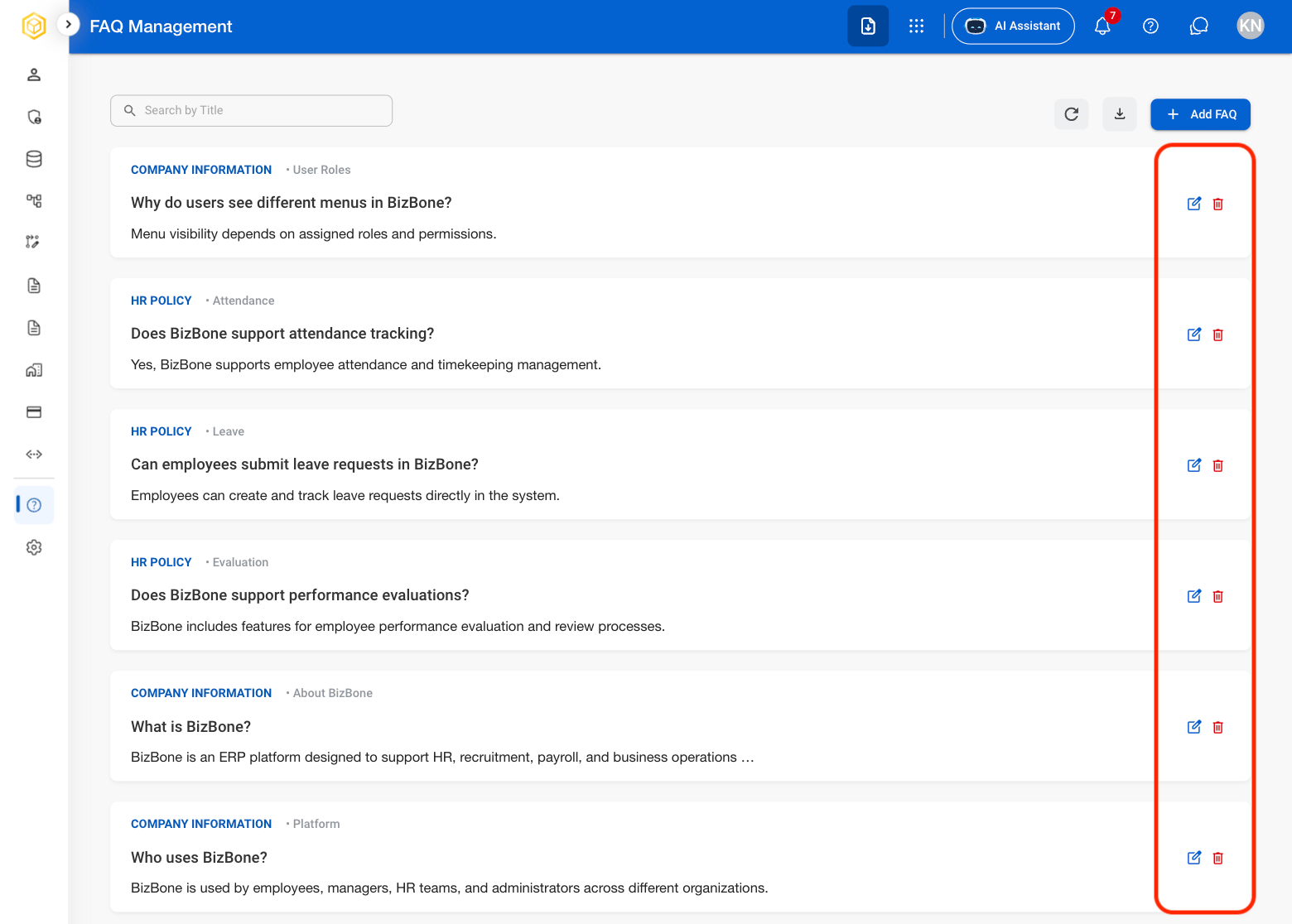
Task: Edit the 'What is BizBone?' FAQ
Action: (1194, 727)
